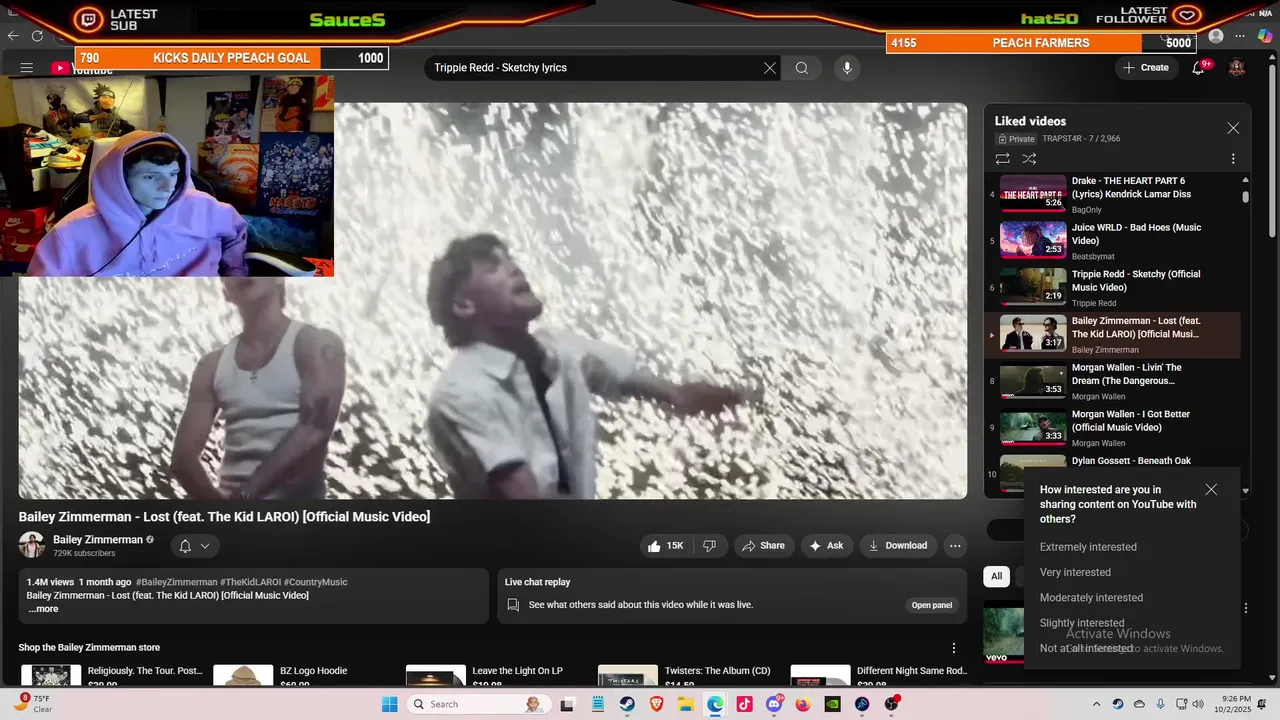Play Juice WRLD - Bad Hoes from playlist
This screenshot has width=1280, height=720.
1113,241
